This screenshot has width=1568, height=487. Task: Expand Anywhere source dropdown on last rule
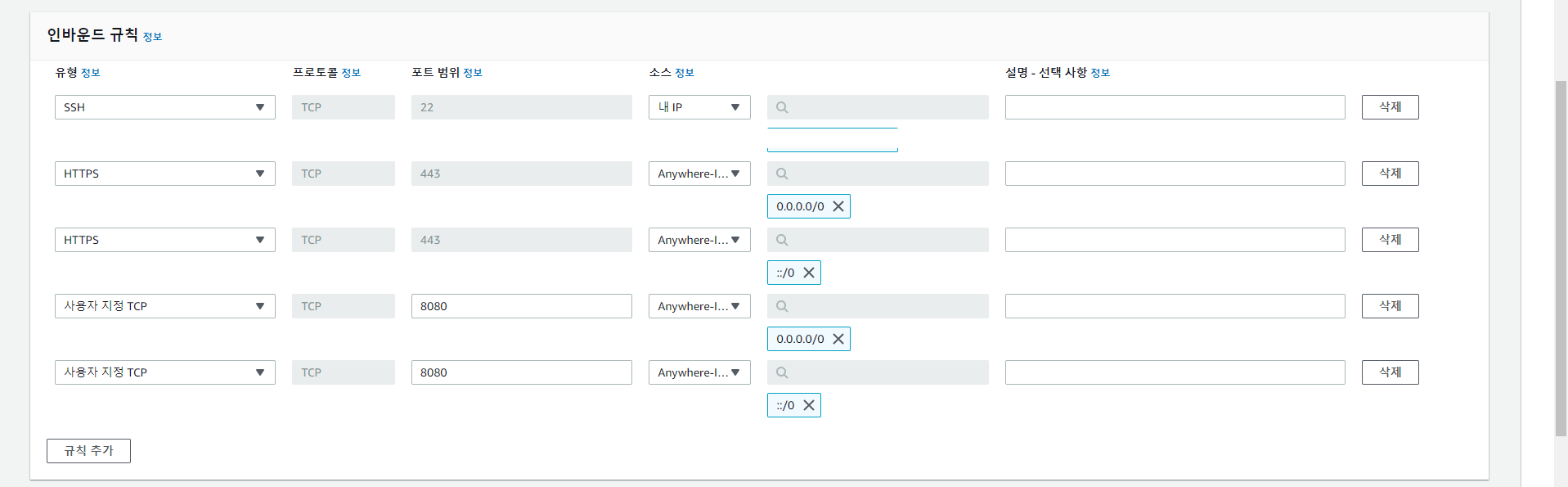(699, 372)
